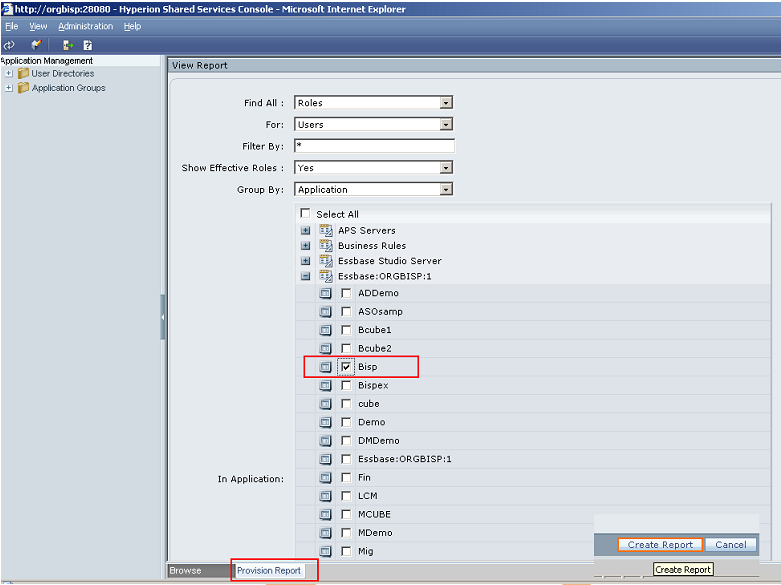Enable the Bcube2 checkbox
Viewport: 781px width, 585px height.
pos(346,348)
